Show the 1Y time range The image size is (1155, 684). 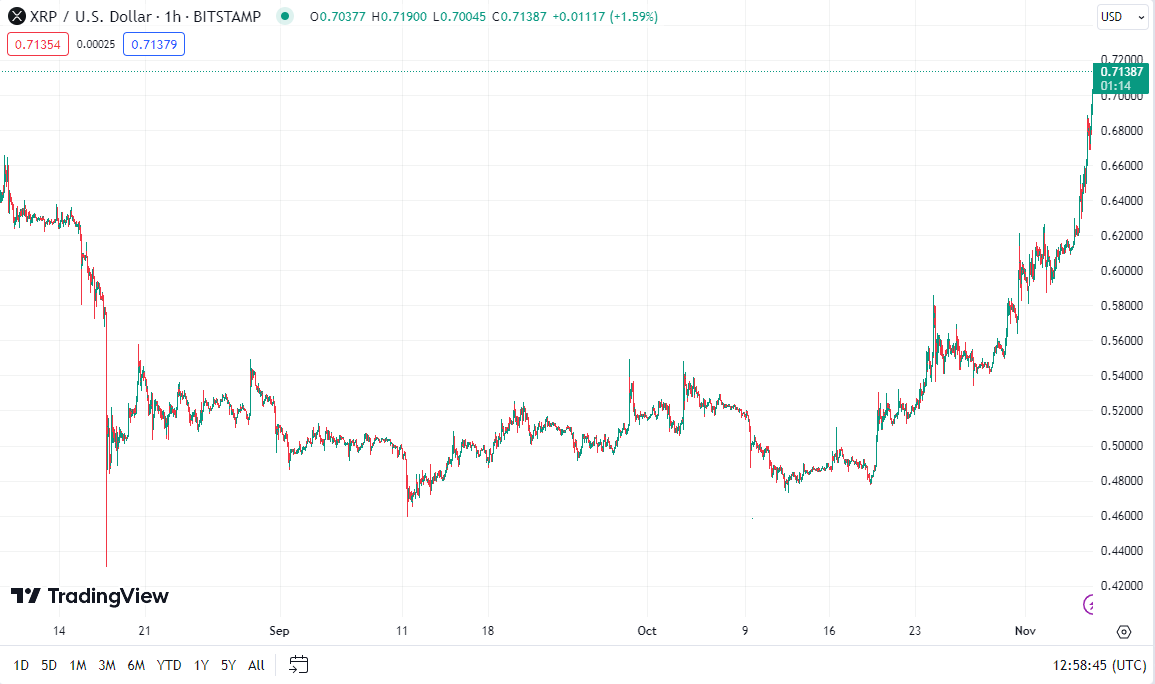pyautogui.click(x=201, y=665)
